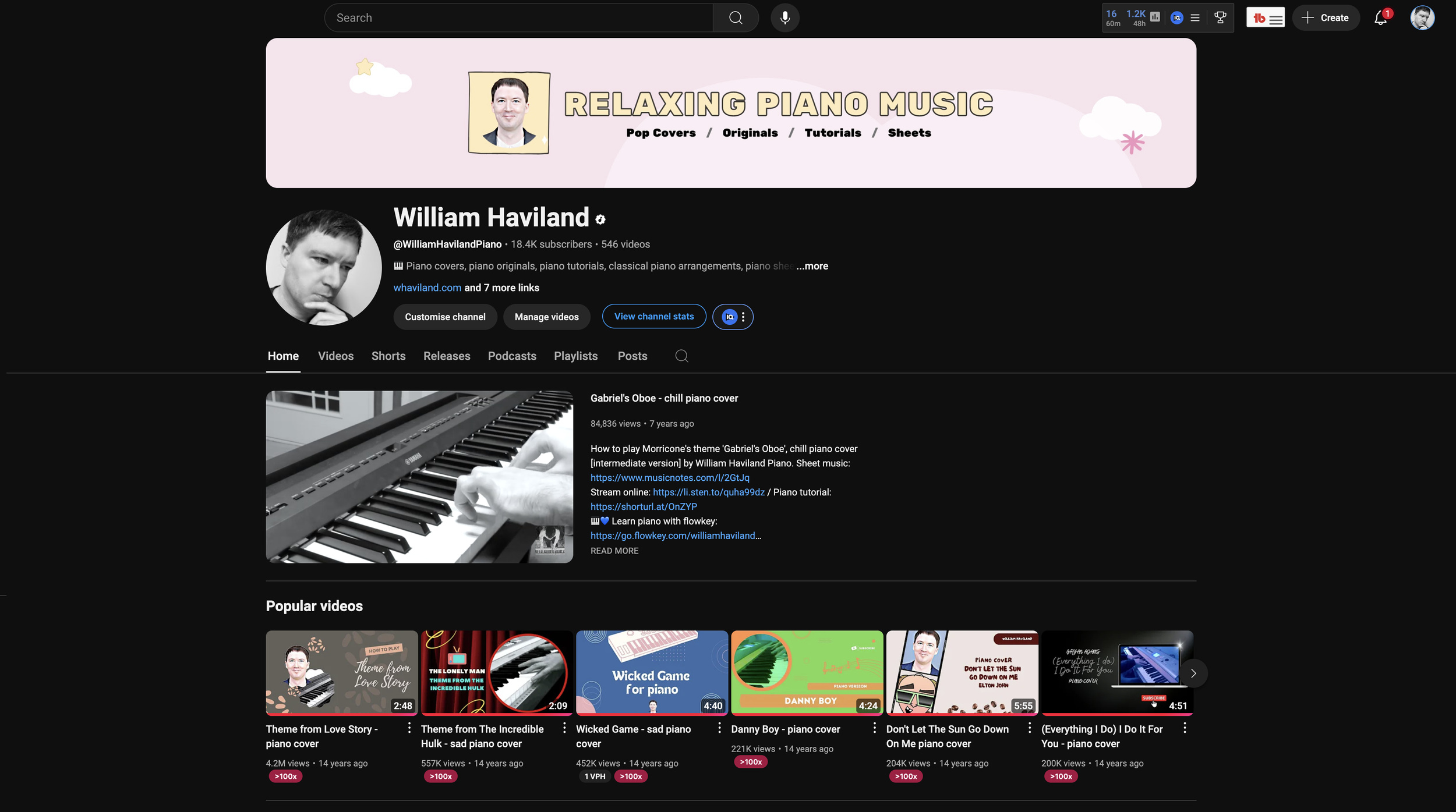Click the 16 views 60m vidIQ stat
This screenshot has height=812, width=1456.
(x=1113, y=18)
